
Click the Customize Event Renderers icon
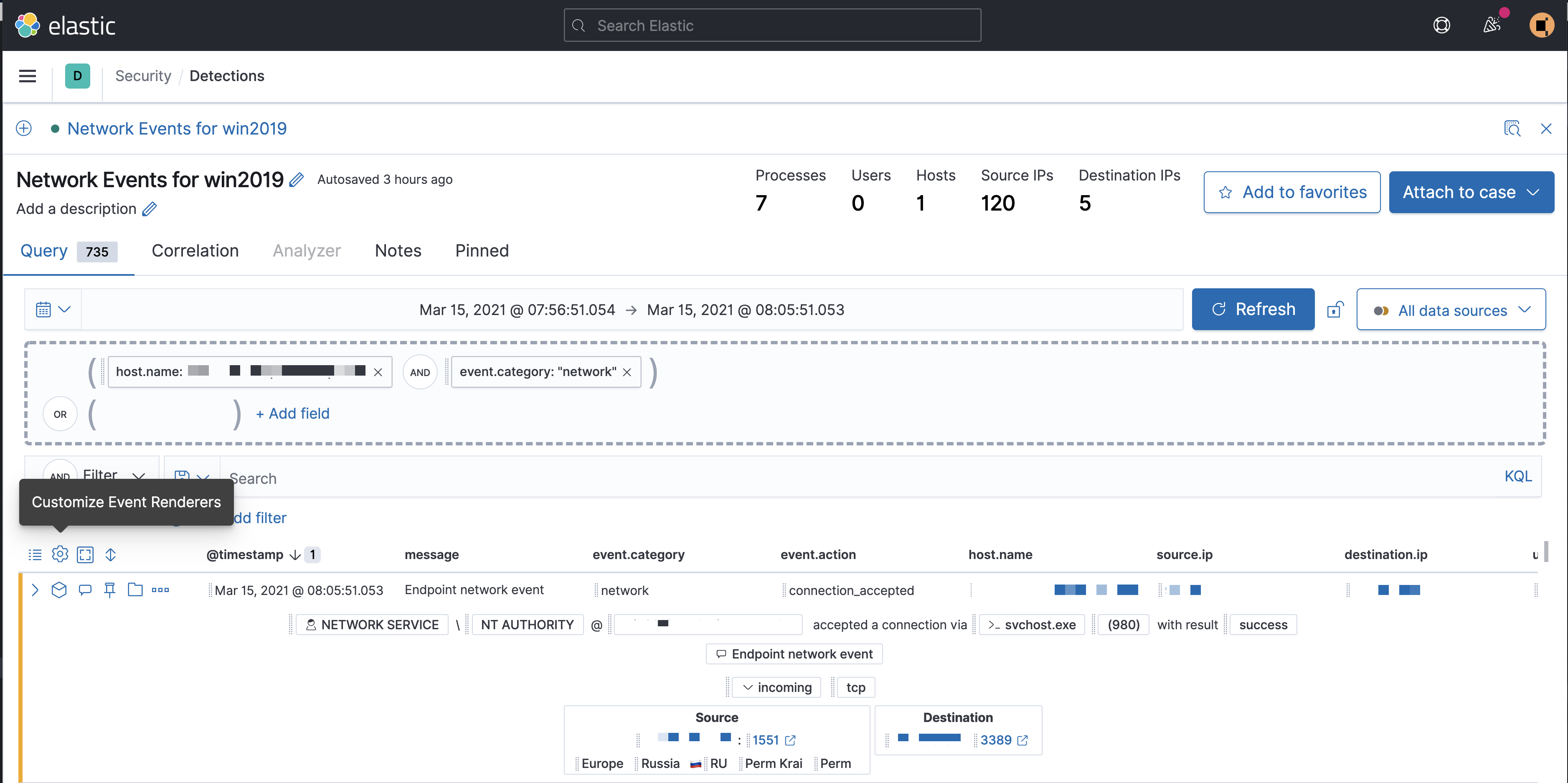(60, 553)
